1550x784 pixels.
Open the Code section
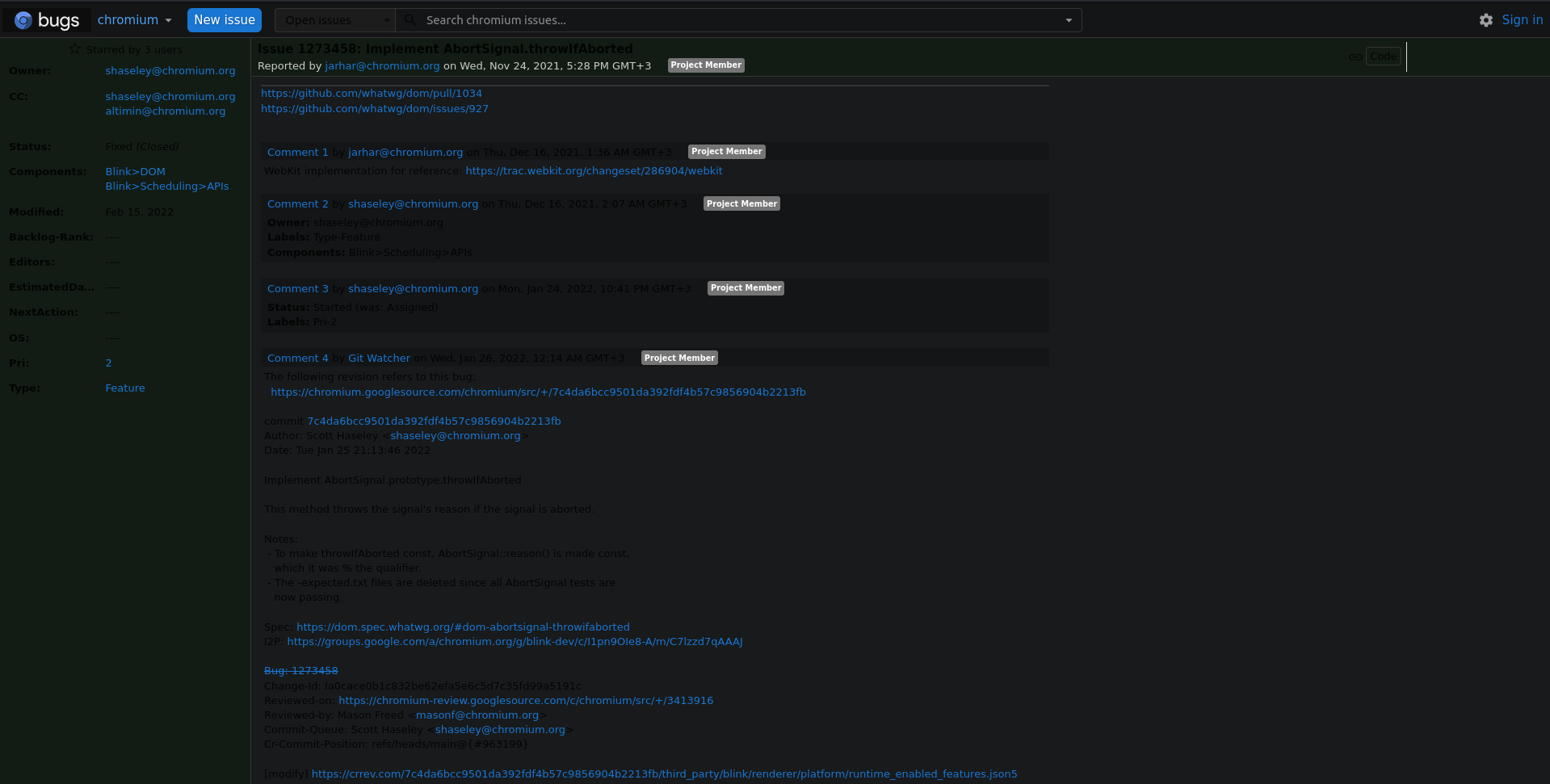(x=1383, y=56)
